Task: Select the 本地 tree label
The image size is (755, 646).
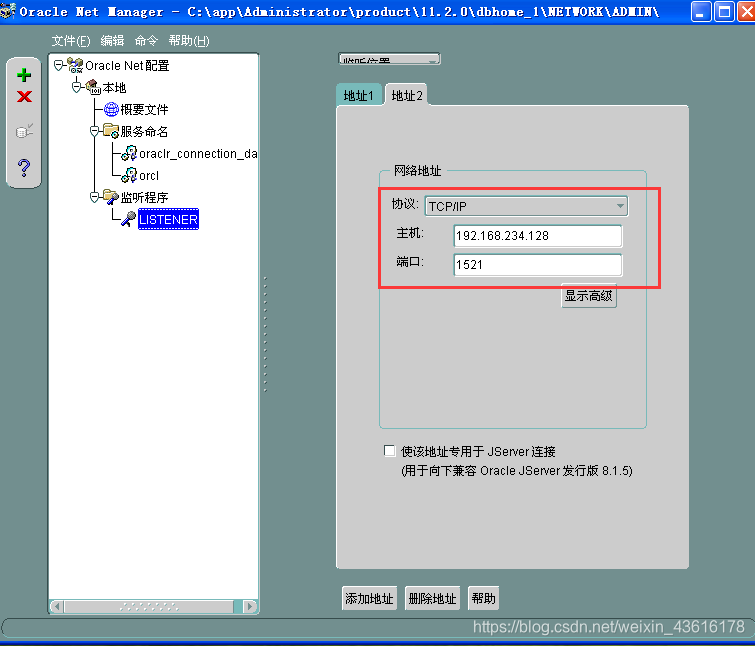Action: coord(114,87)
